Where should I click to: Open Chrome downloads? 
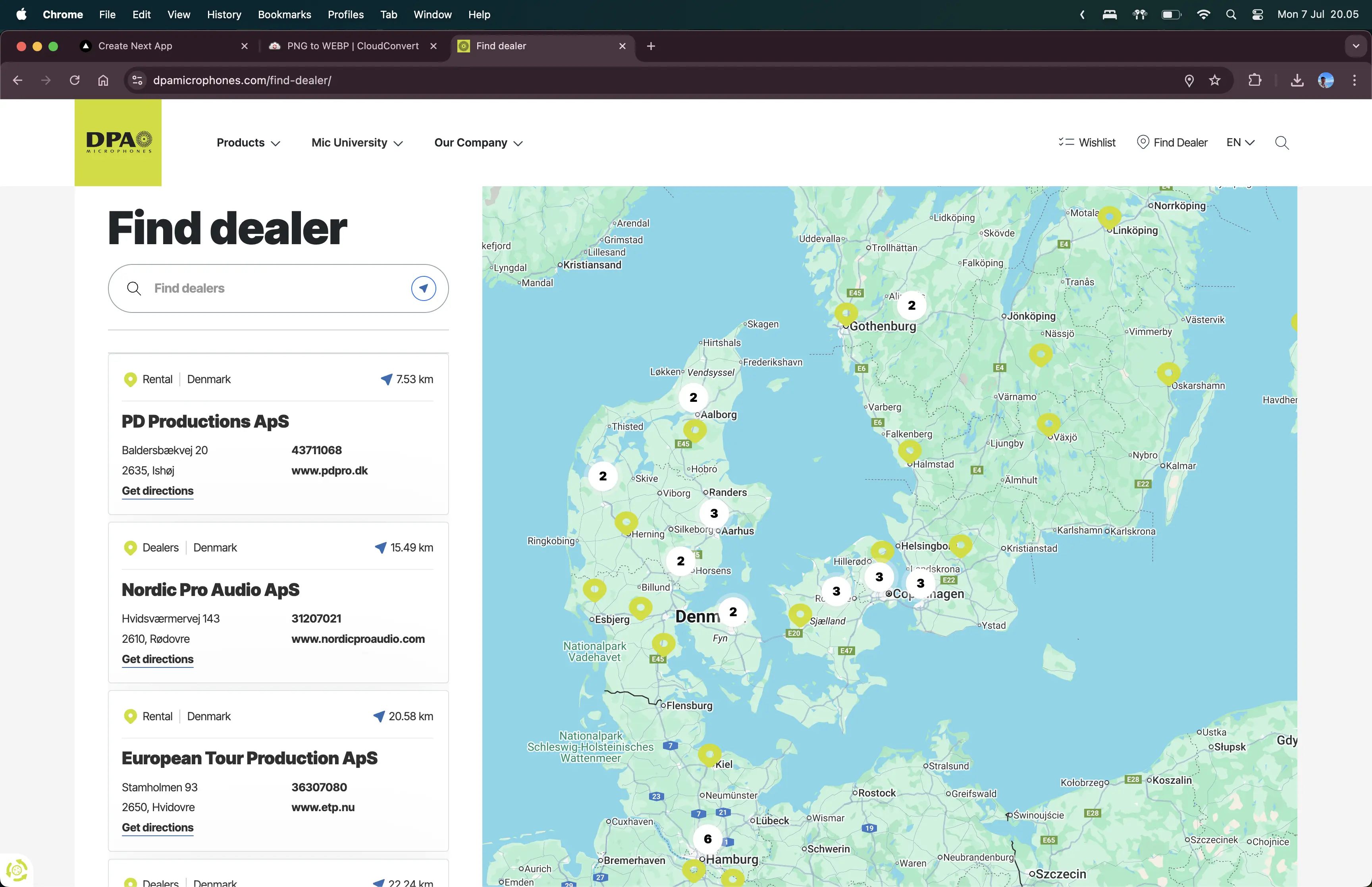(x=1297, y=80)
